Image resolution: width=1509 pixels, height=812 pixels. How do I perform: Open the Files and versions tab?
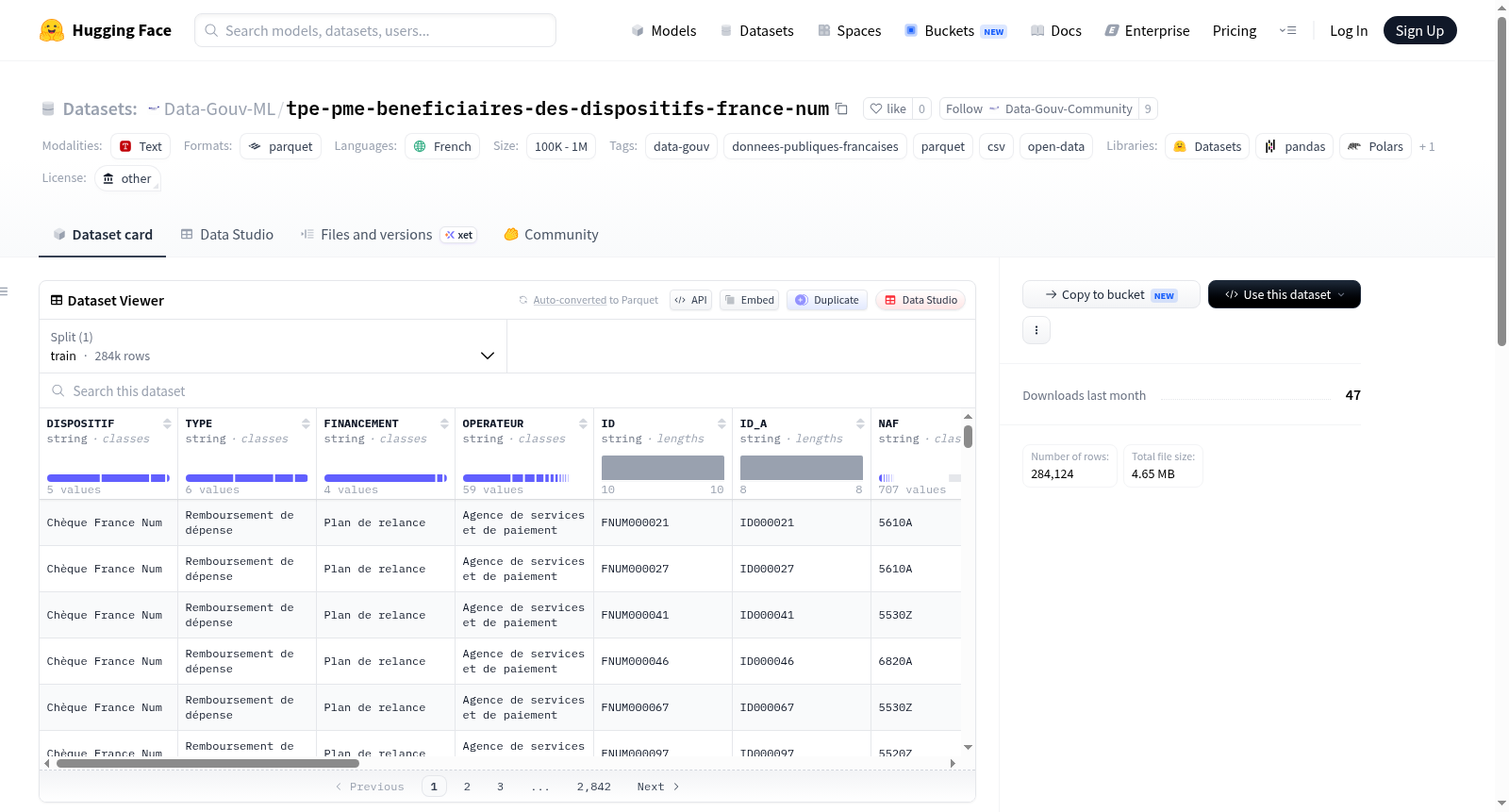pyautogui.click(x=389, y=235)
